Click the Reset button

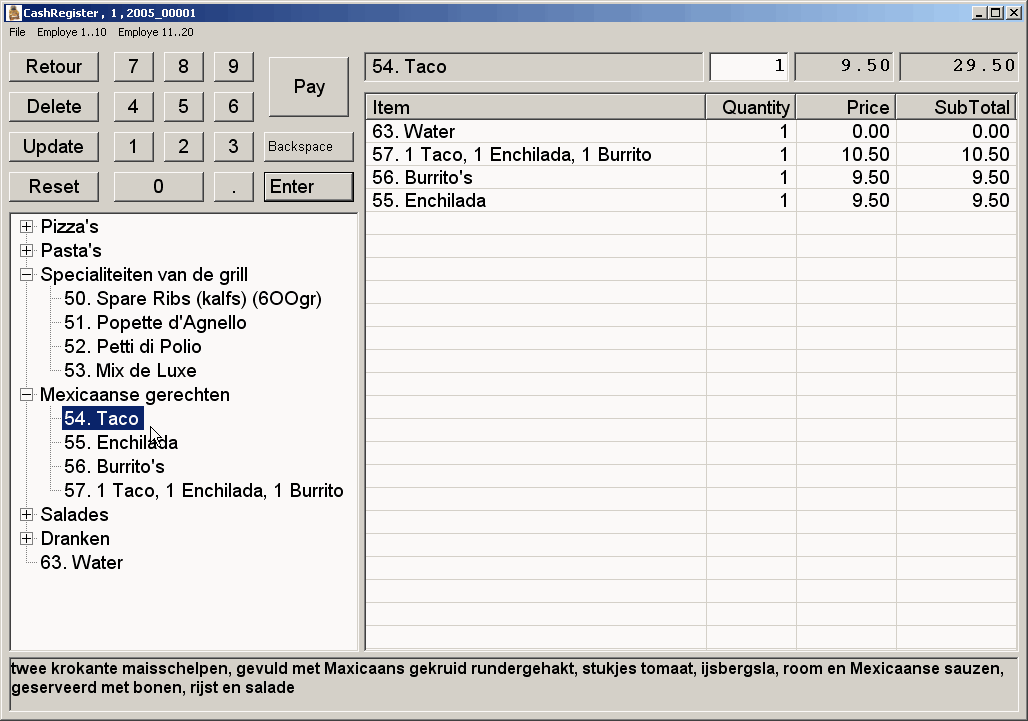click(x=54, y=187)
